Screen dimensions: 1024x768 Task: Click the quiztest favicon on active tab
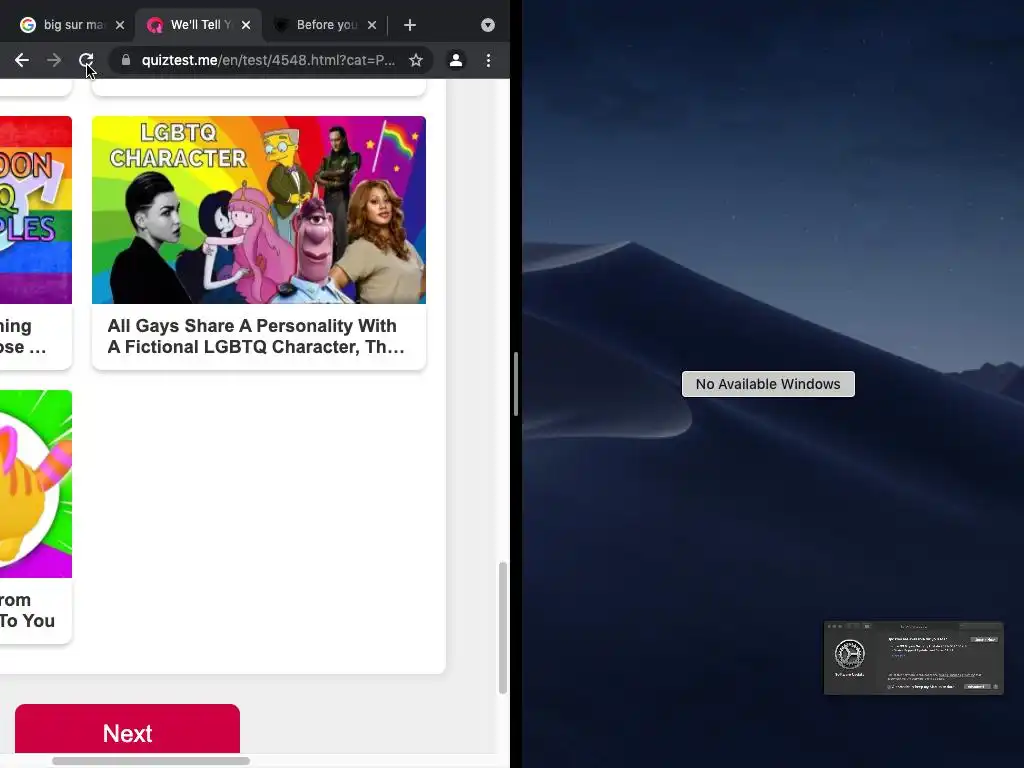[155, 25]
